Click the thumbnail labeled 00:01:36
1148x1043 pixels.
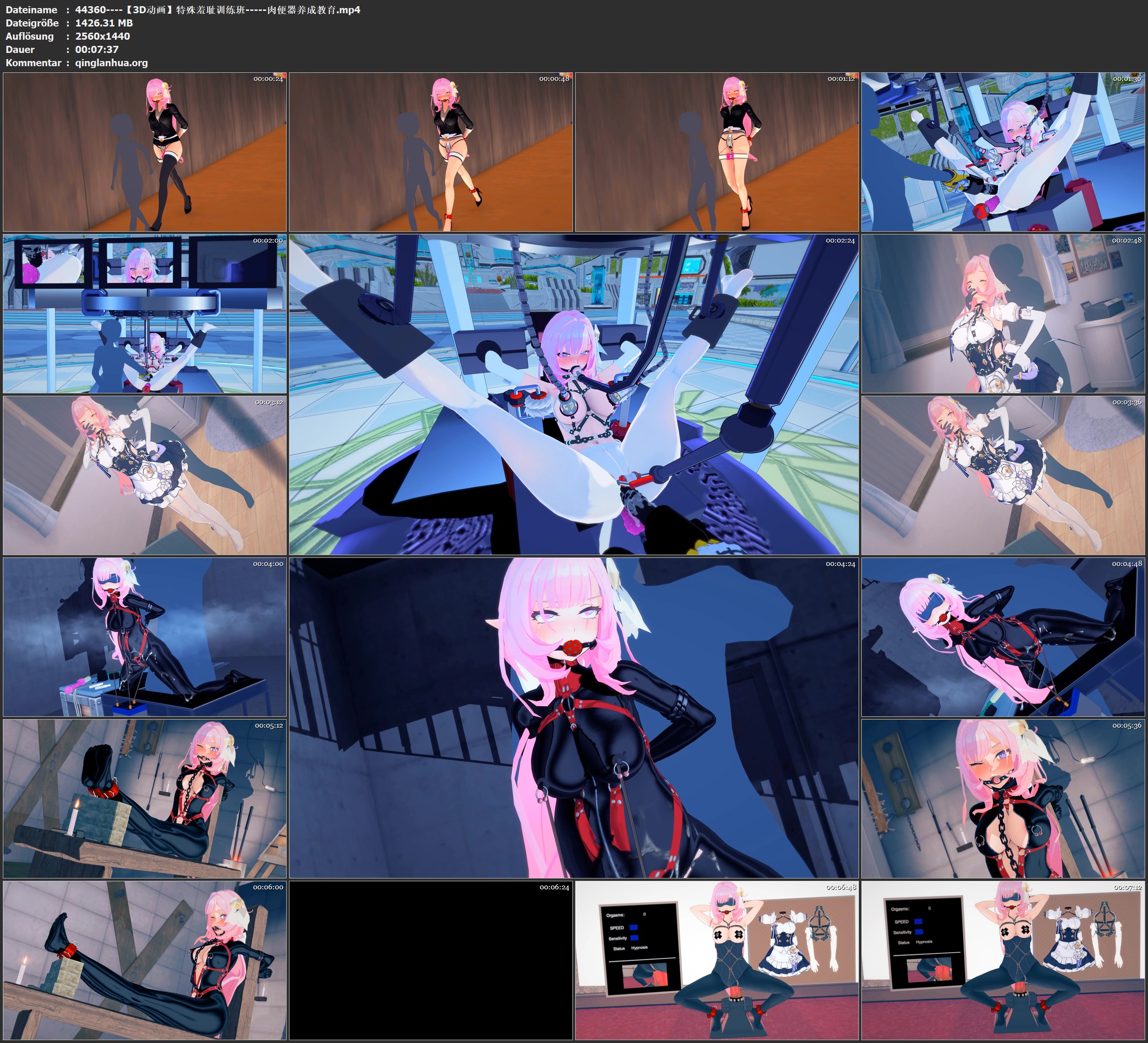point(1003,151)
